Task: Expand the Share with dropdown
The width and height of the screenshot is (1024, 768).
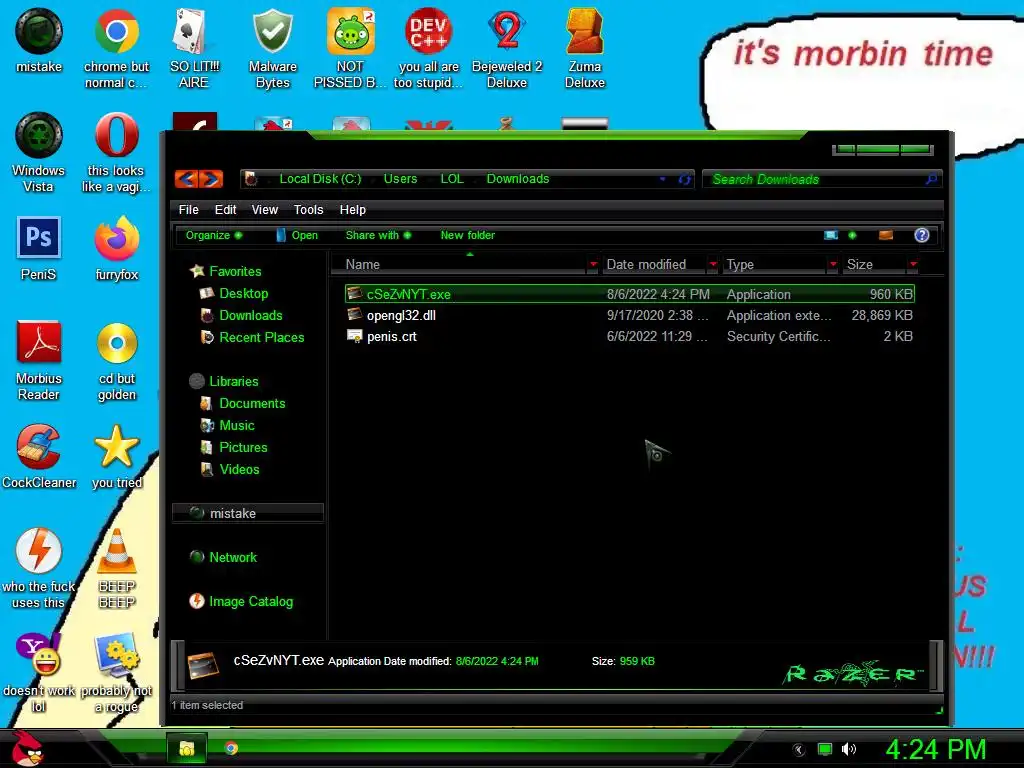Action: 378,235
